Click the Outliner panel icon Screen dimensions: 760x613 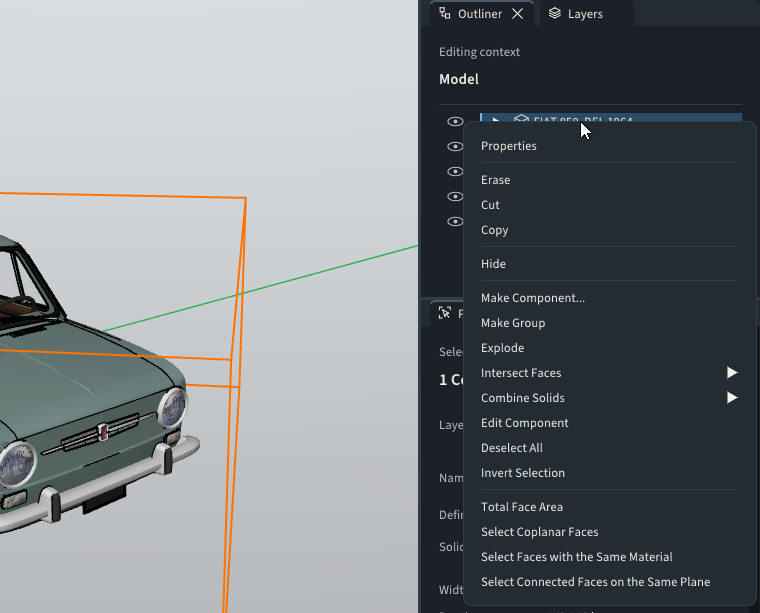[444, 14]
